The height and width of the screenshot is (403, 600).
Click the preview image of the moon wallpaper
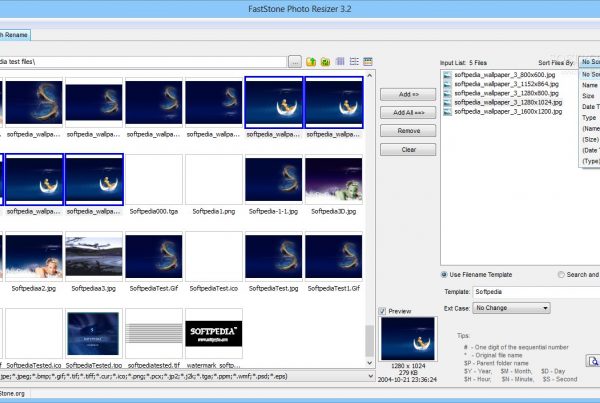point(408,339)
